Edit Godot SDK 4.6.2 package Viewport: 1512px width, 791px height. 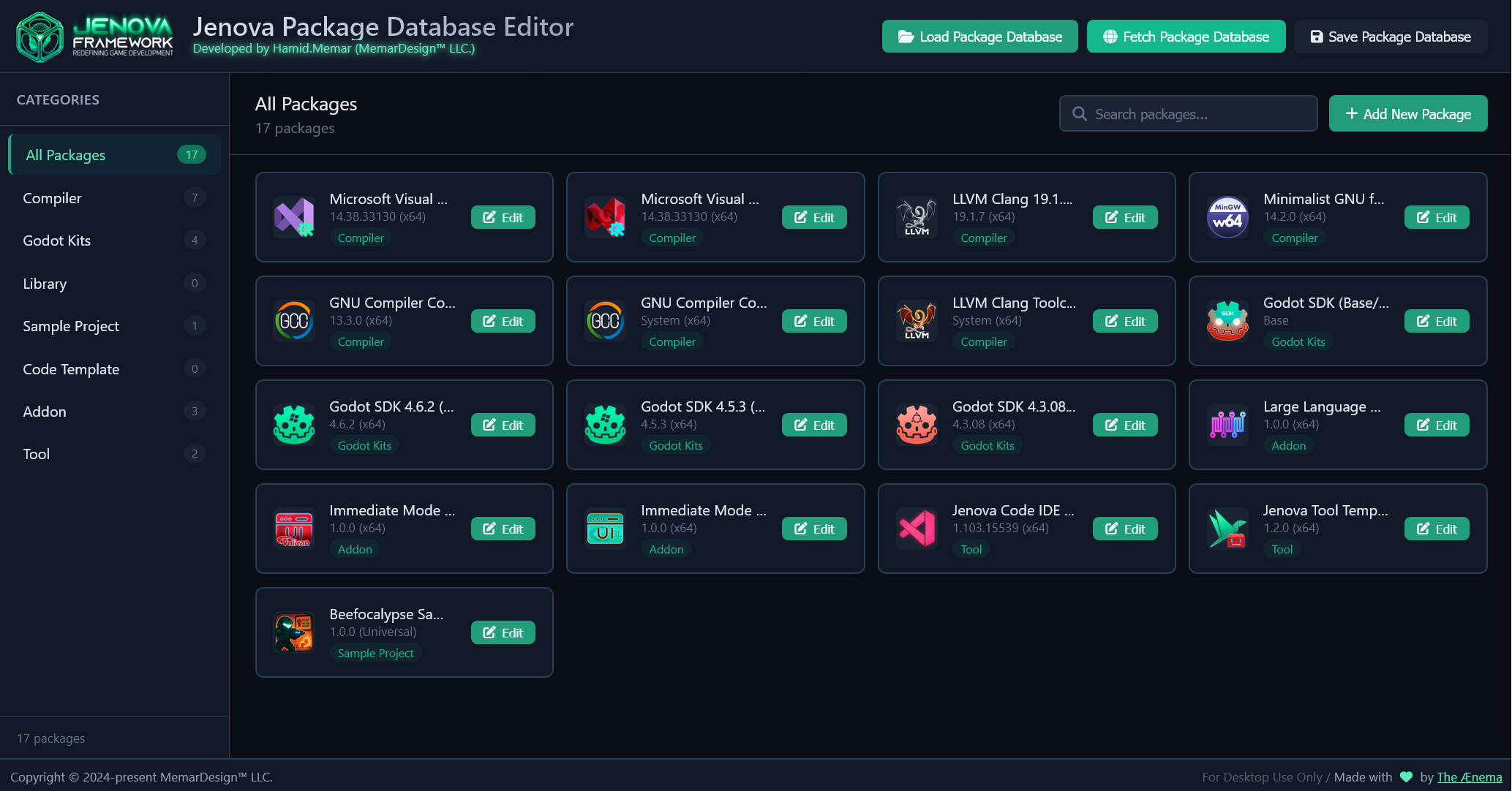click(x=503, y=425)
